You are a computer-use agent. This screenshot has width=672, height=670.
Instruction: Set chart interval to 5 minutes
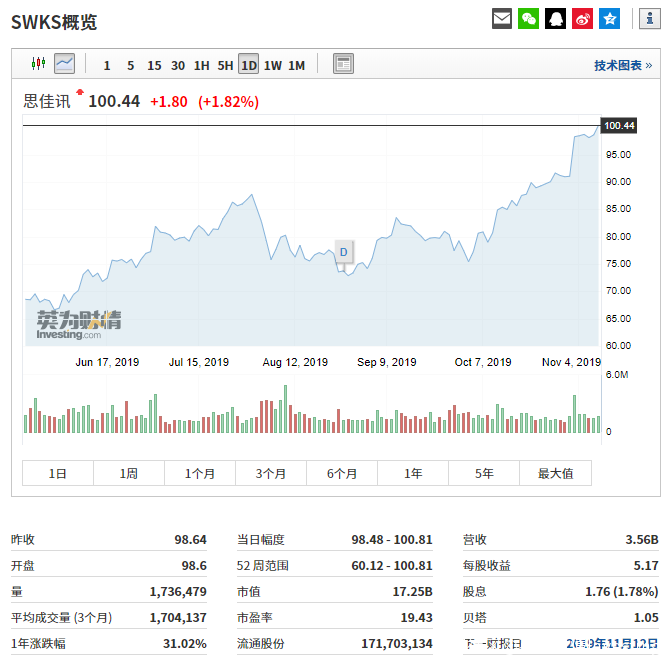130,66
